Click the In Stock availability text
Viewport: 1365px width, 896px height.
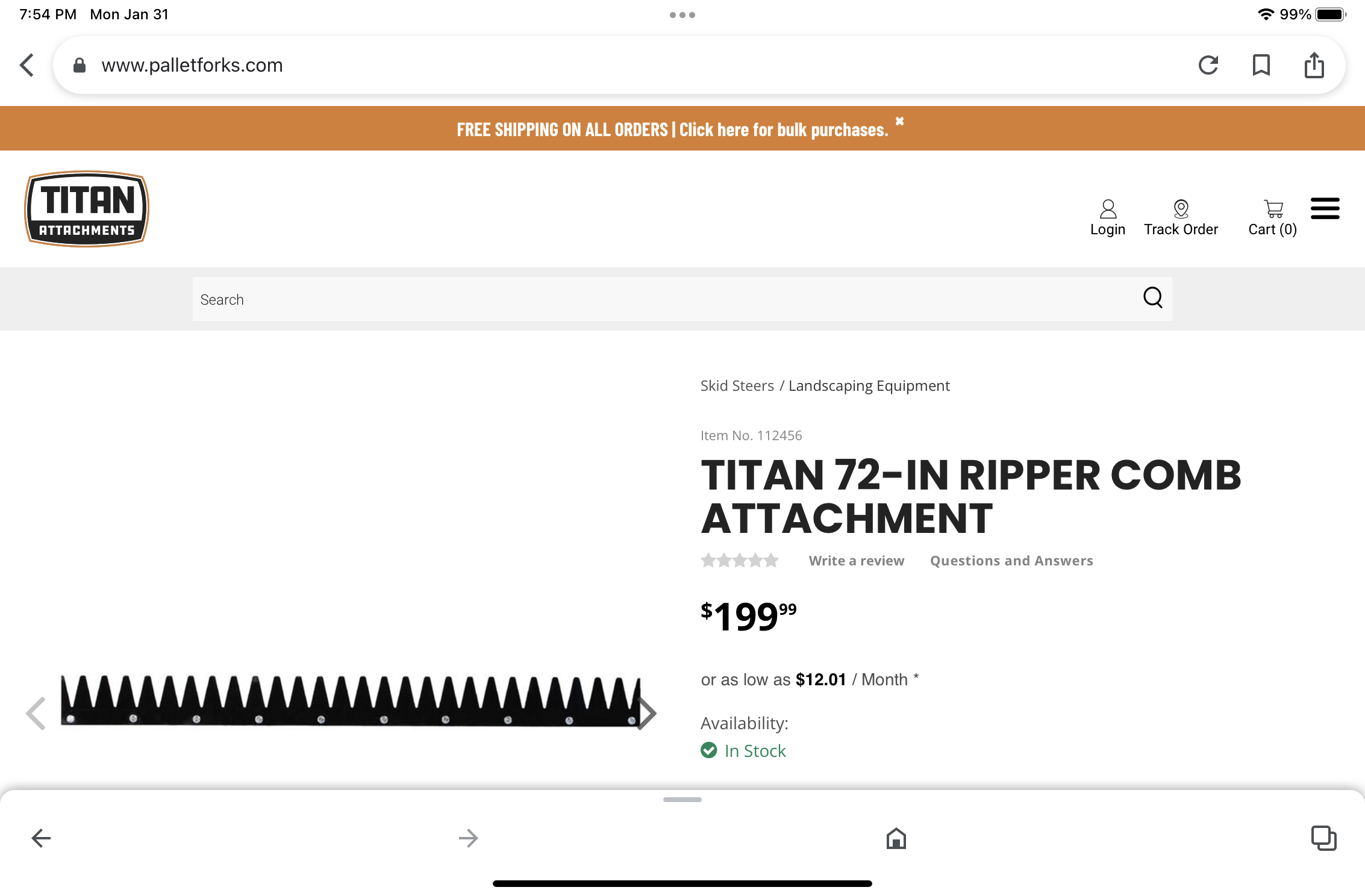click(755, 751)
